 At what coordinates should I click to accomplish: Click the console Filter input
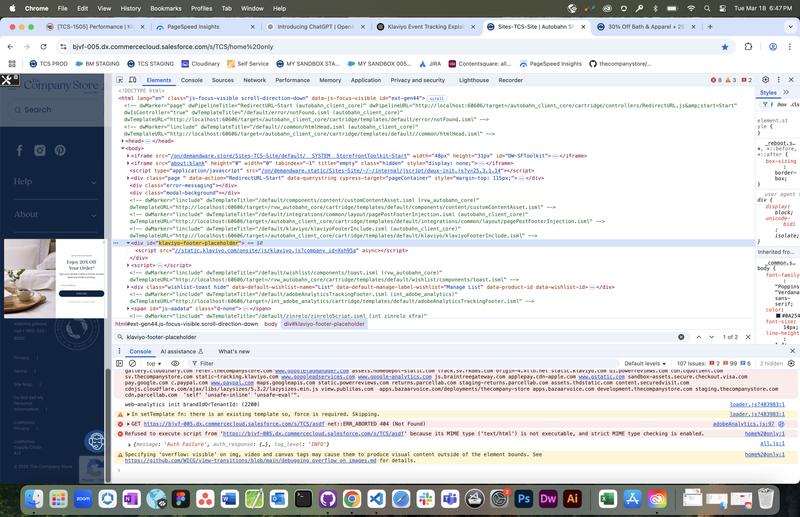pos(403,363)
